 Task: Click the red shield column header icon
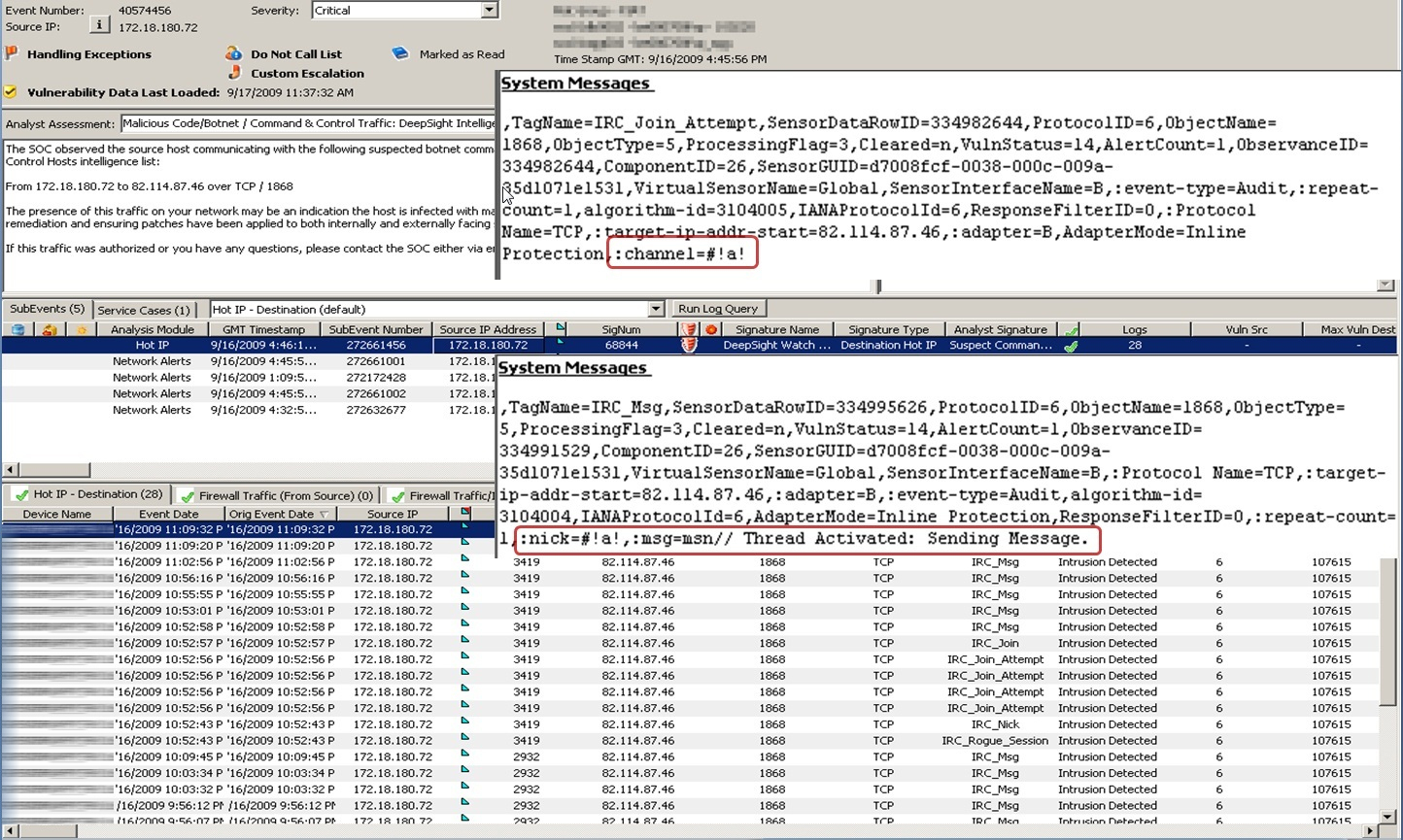[x=689, y=329]
